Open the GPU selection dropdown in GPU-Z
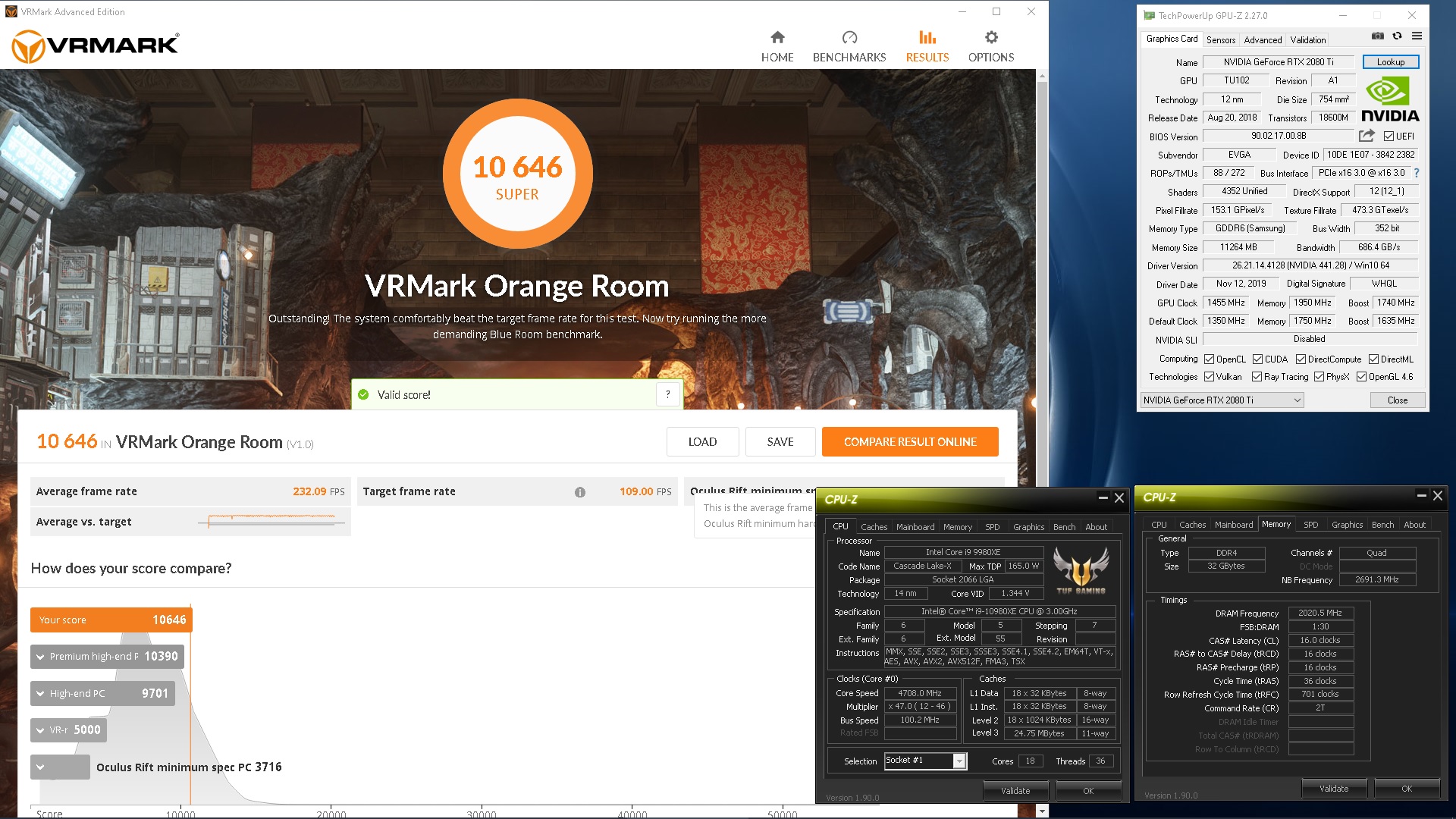The width and height of the screenshot is (1456, 819). [x=1221, y=400]
